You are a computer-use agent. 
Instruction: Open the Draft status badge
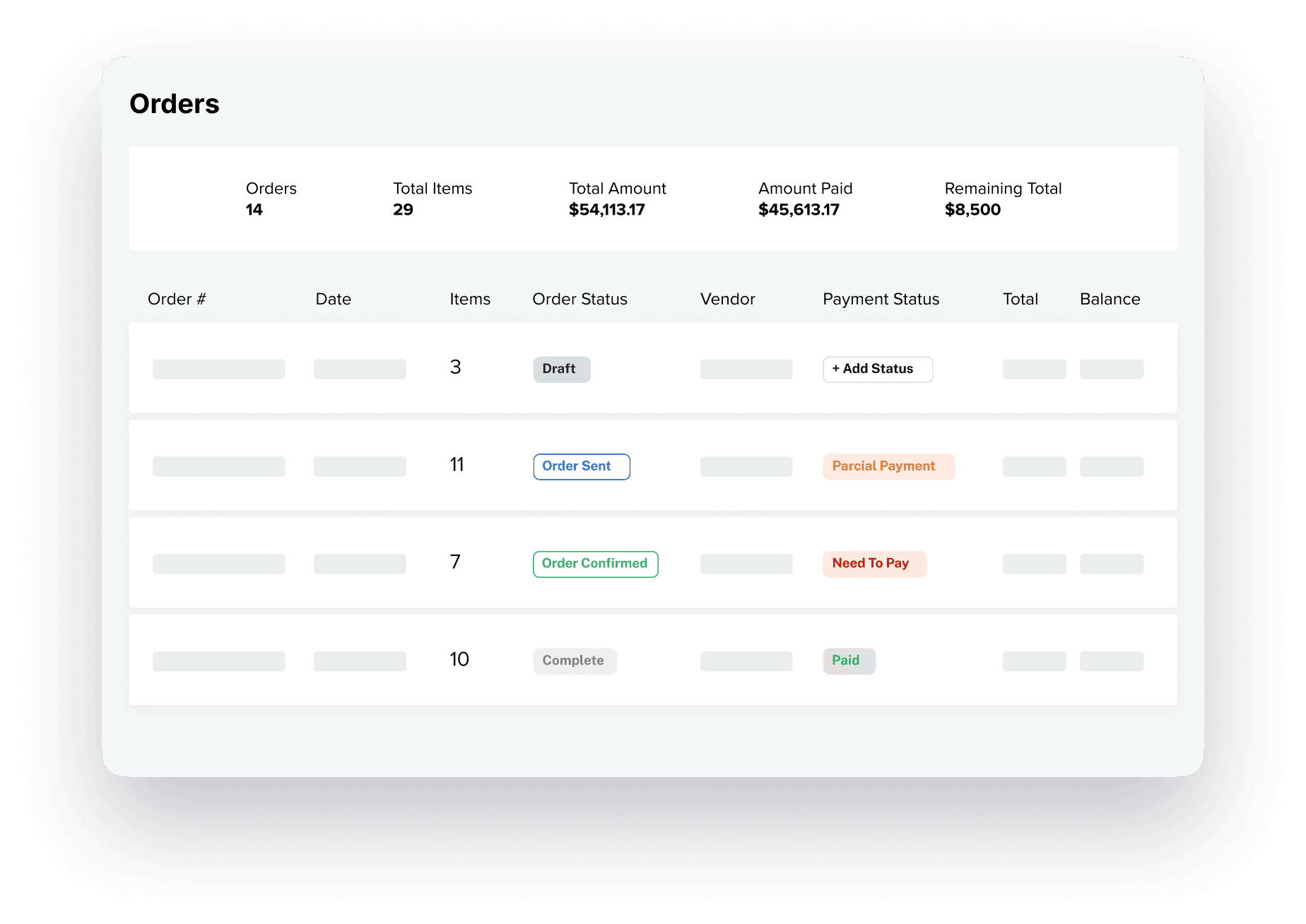tap(560, 369)
